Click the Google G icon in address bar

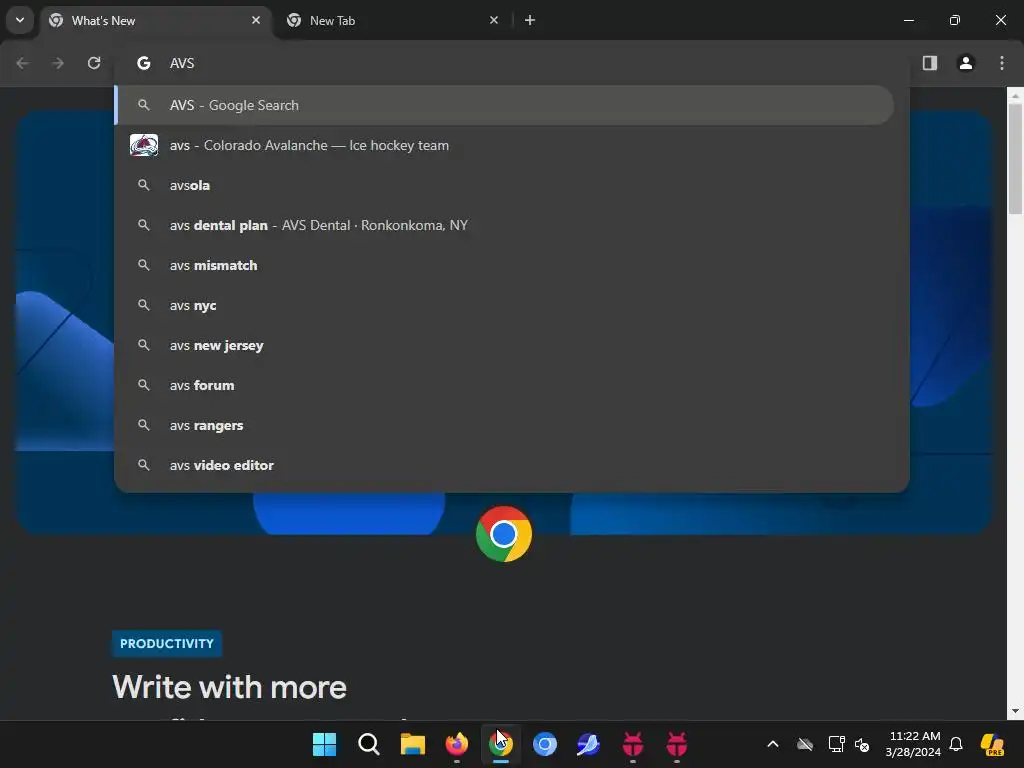144,63
